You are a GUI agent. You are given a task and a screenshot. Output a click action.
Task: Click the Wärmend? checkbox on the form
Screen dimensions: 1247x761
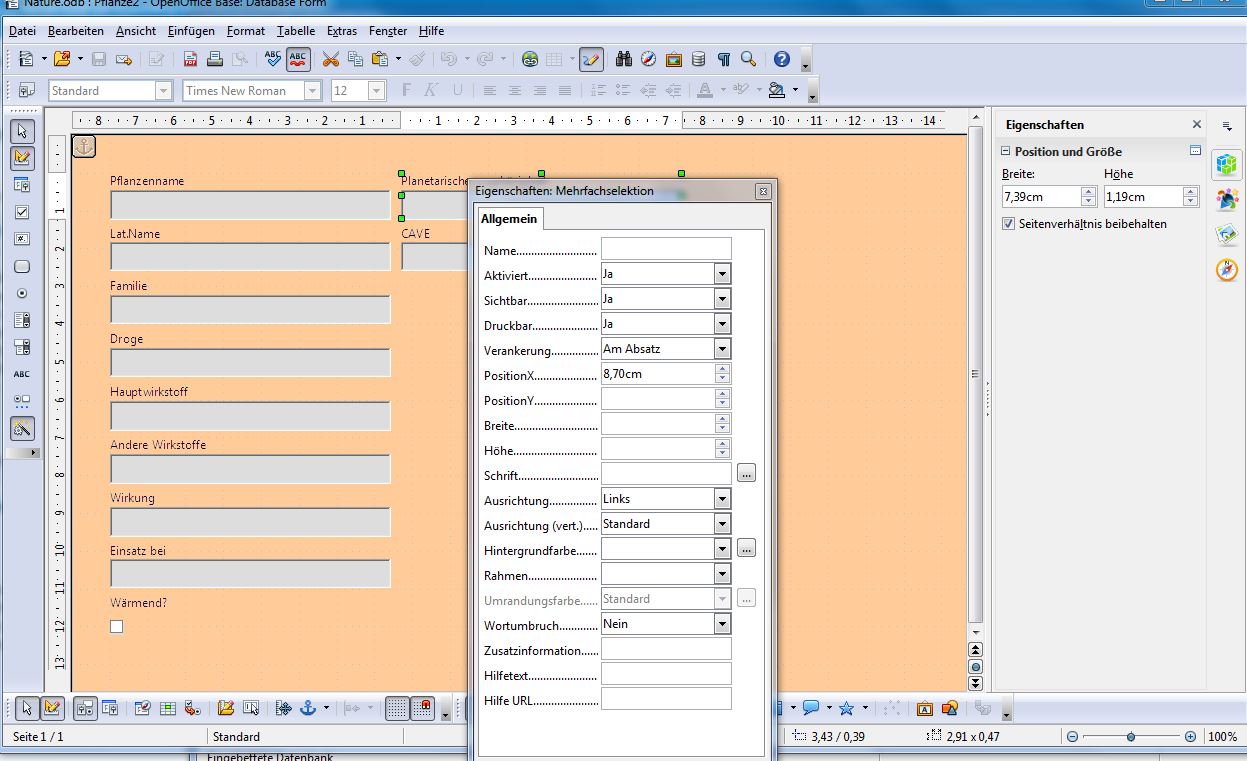click(117, 626)
